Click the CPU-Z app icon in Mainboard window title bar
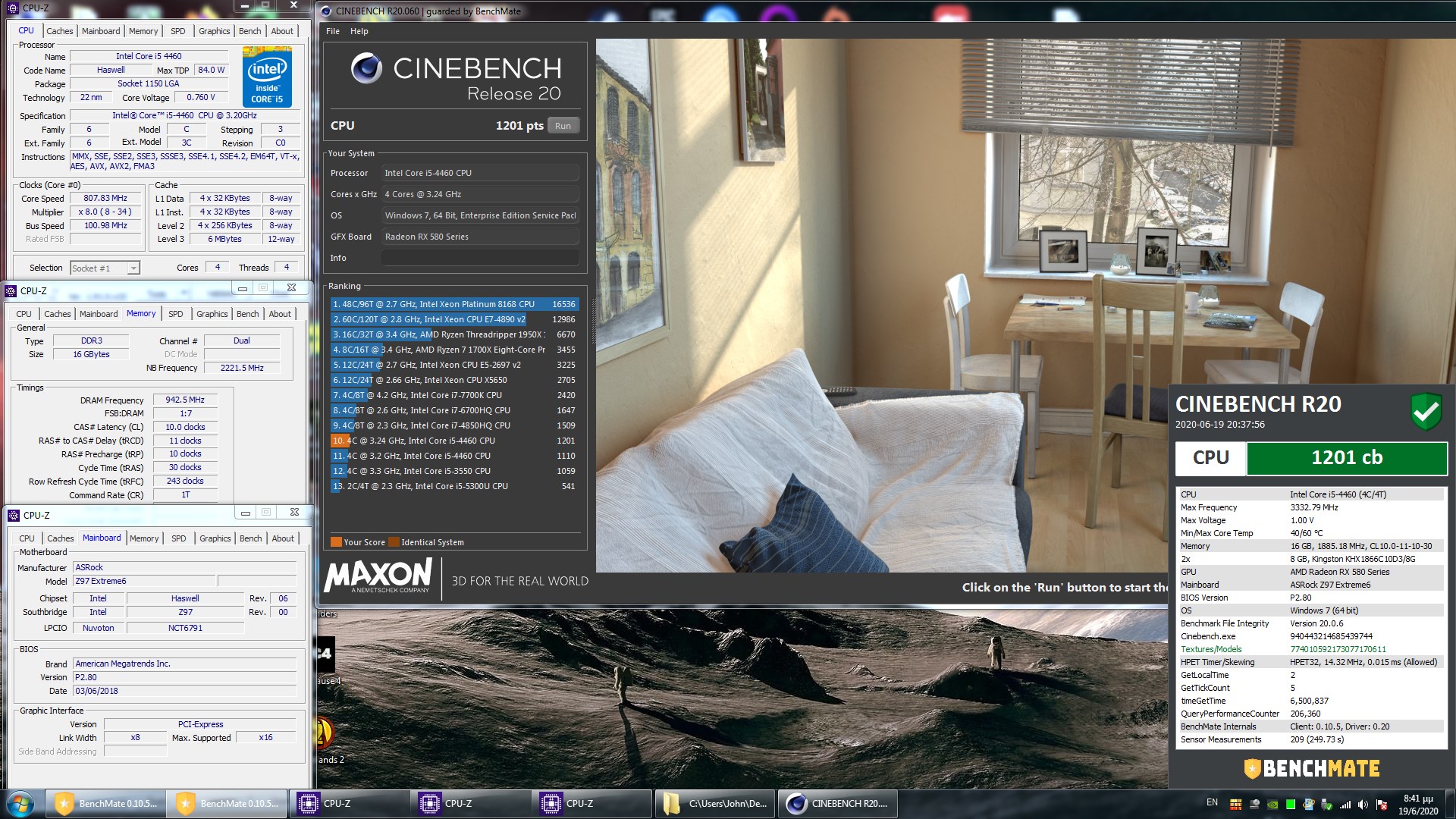The width and height of the screenshot is (1456, 819). [x=14, y=515]
